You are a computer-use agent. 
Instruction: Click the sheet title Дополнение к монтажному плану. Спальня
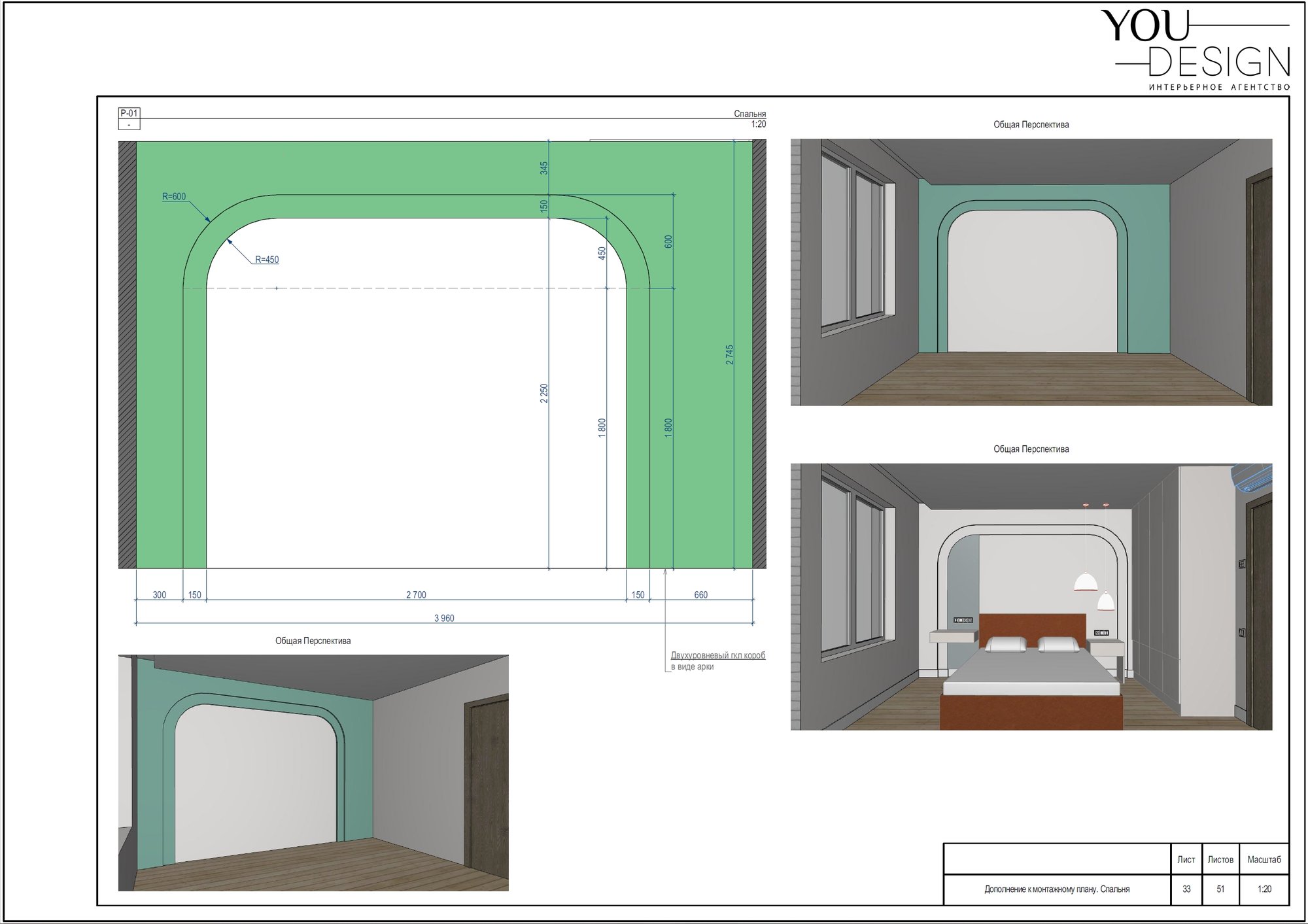1057,889
